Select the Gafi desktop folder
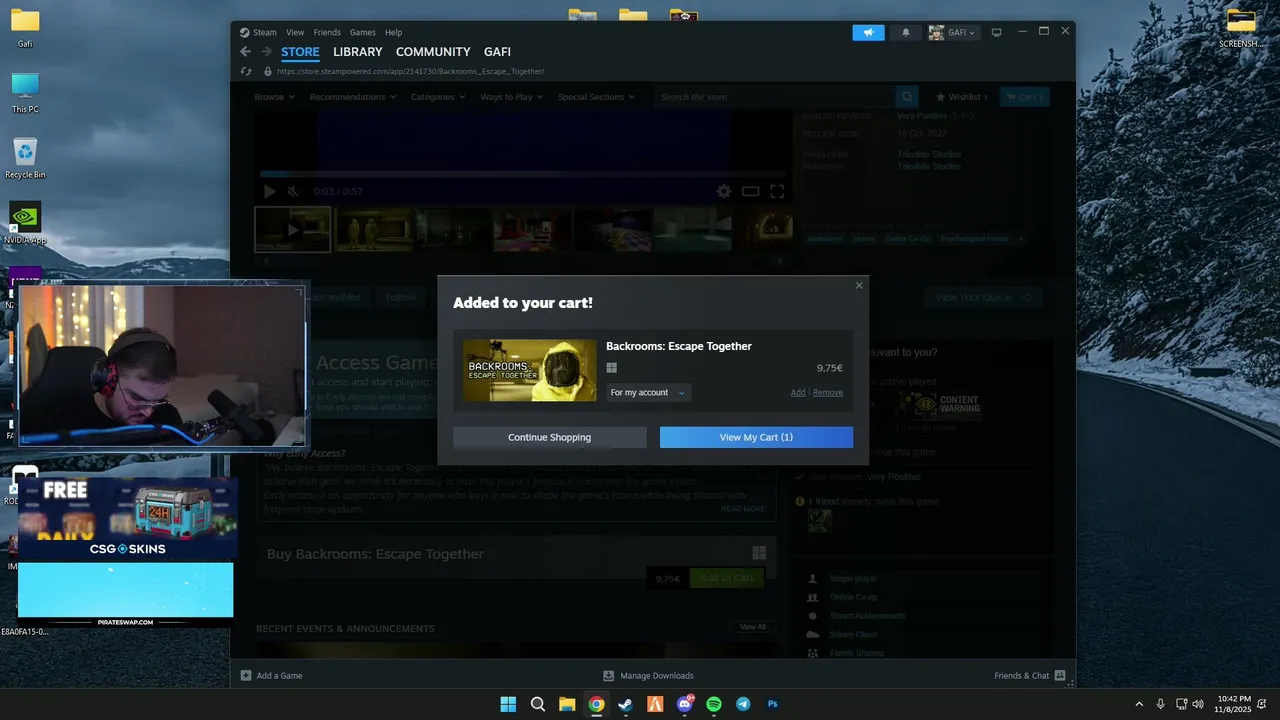This screenshot has width=1280, height=720. click(x=25, y=28)
